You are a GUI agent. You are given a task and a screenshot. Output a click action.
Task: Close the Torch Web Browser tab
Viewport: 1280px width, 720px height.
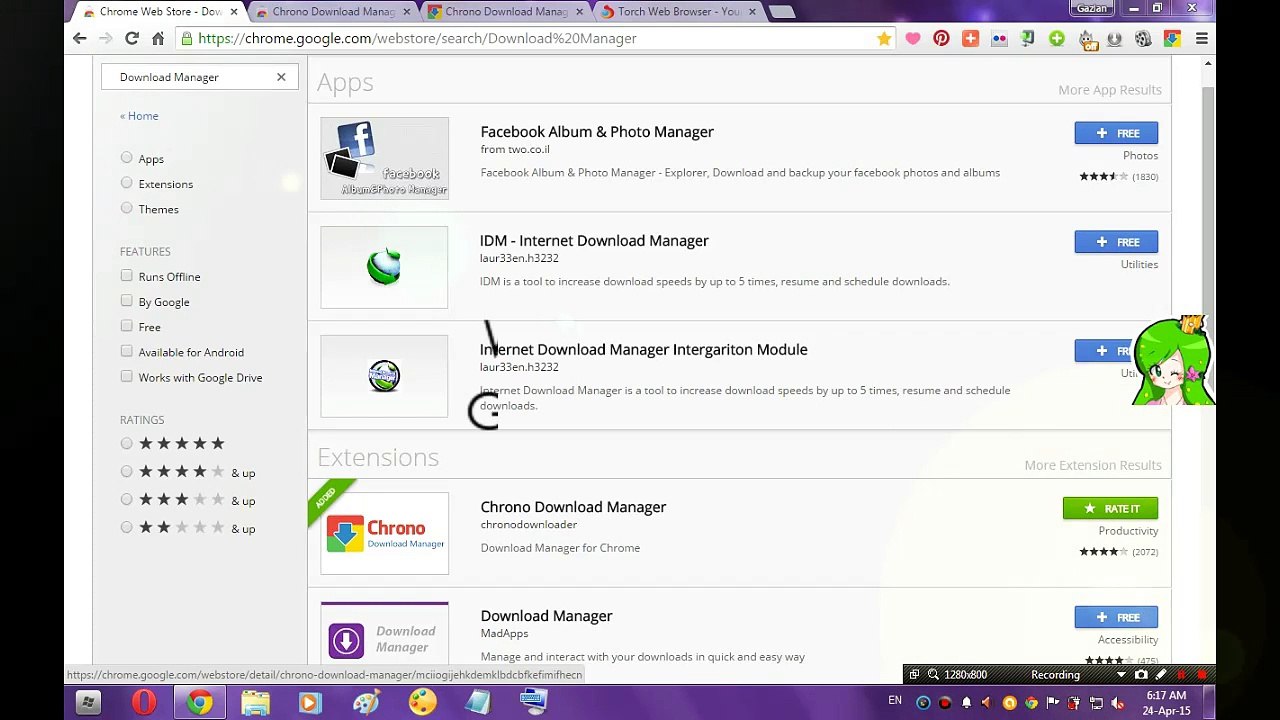752,12
